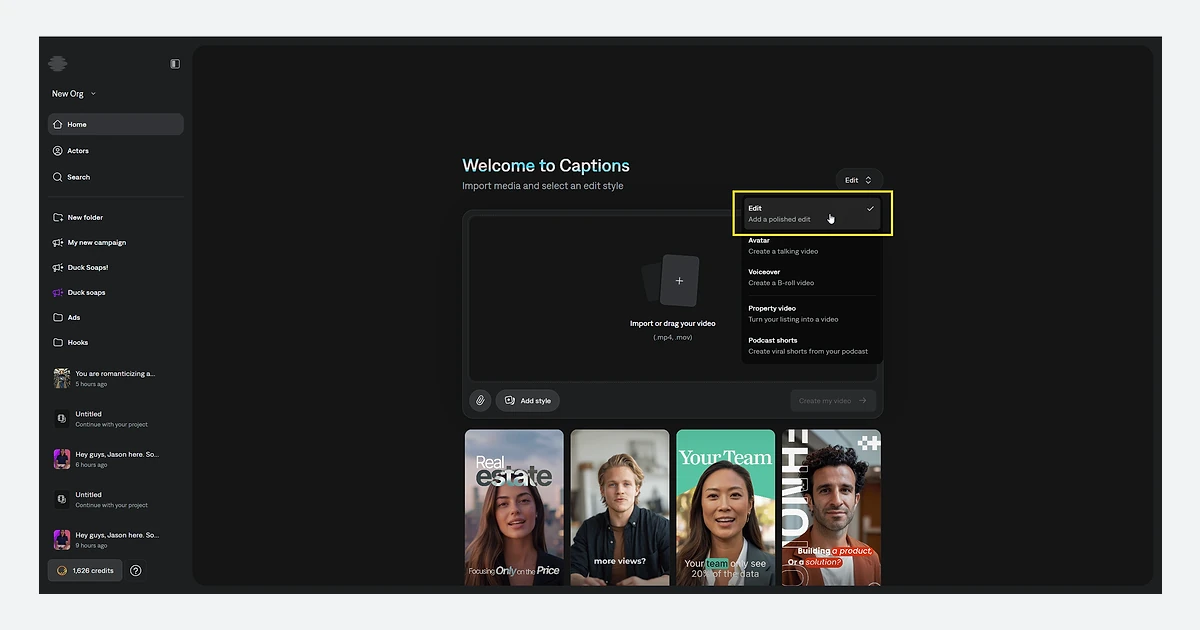Click the Captions logo icon

58,63
